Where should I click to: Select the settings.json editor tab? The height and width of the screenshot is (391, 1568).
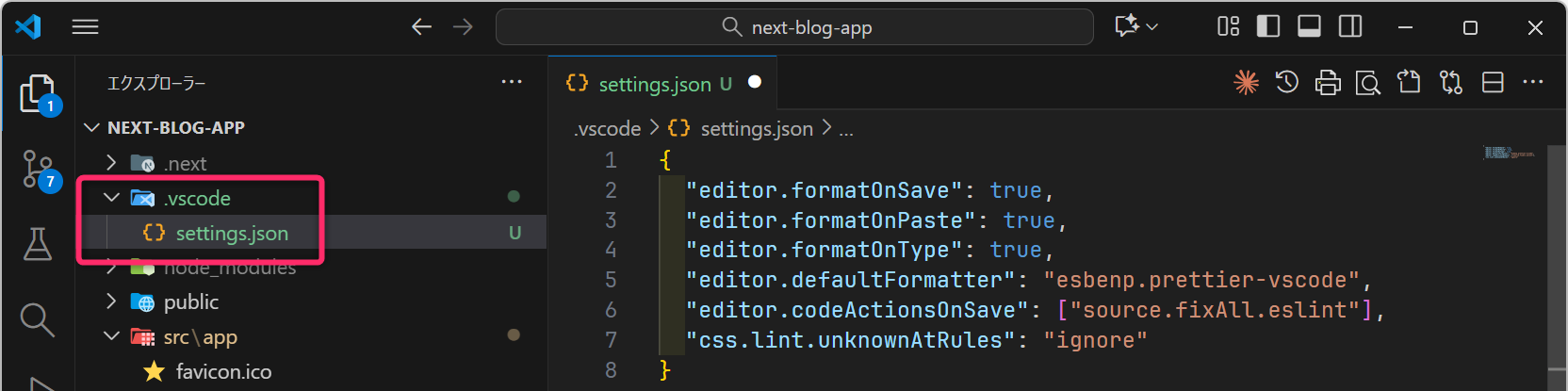click(x=654, y=84)
